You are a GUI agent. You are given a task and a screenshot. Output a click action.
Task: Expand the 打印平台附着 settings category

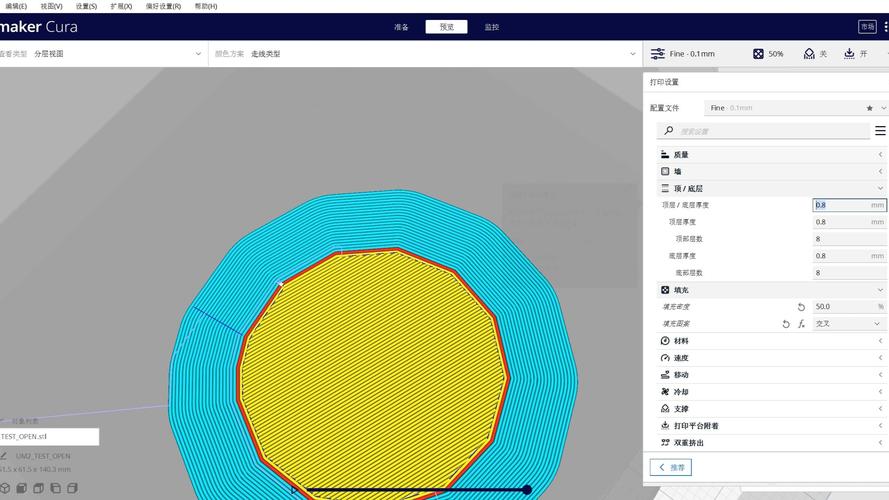click(880, 426)
